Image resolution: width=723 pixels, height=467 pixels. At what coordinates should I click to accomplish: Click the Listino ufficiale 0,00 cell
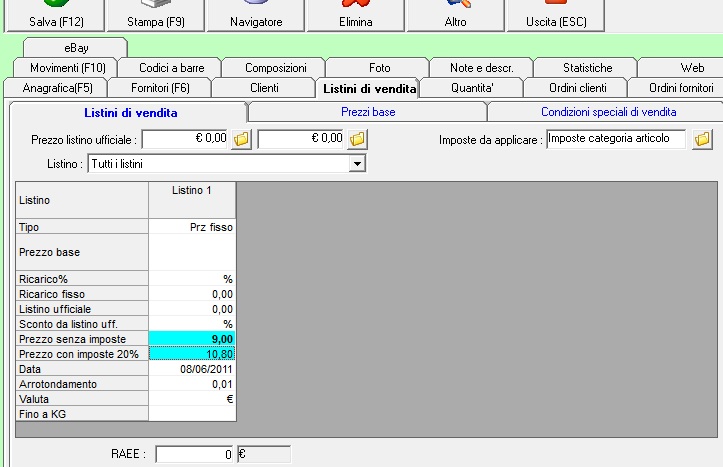(192, 309)
